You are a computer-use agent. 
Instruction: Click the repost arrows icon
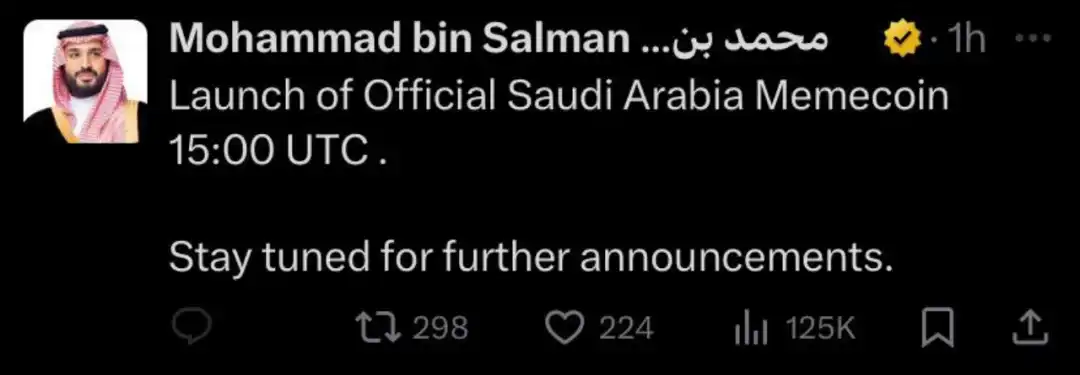(x=377, y=328)
